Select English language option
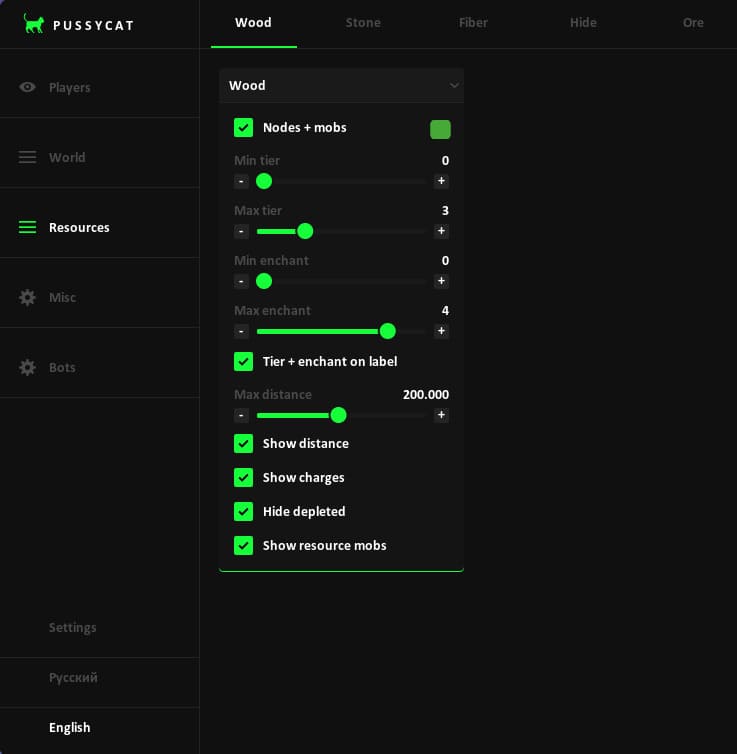The image size is (737, 754). click(x=70, y=728)
